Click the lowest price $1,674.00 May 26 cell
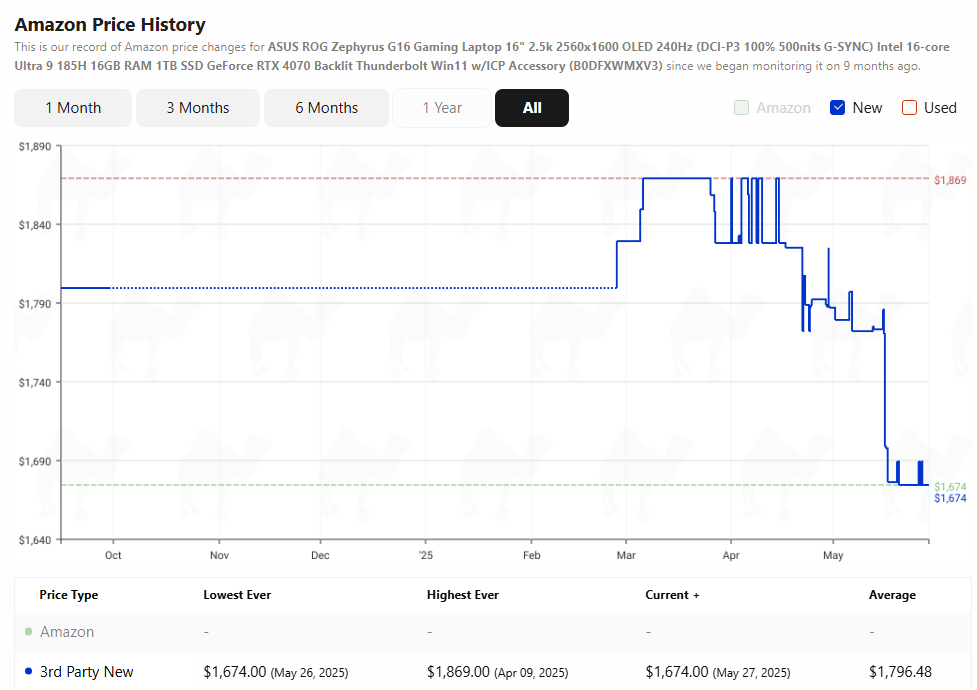The image size is (977, 690). click(275, 672)
